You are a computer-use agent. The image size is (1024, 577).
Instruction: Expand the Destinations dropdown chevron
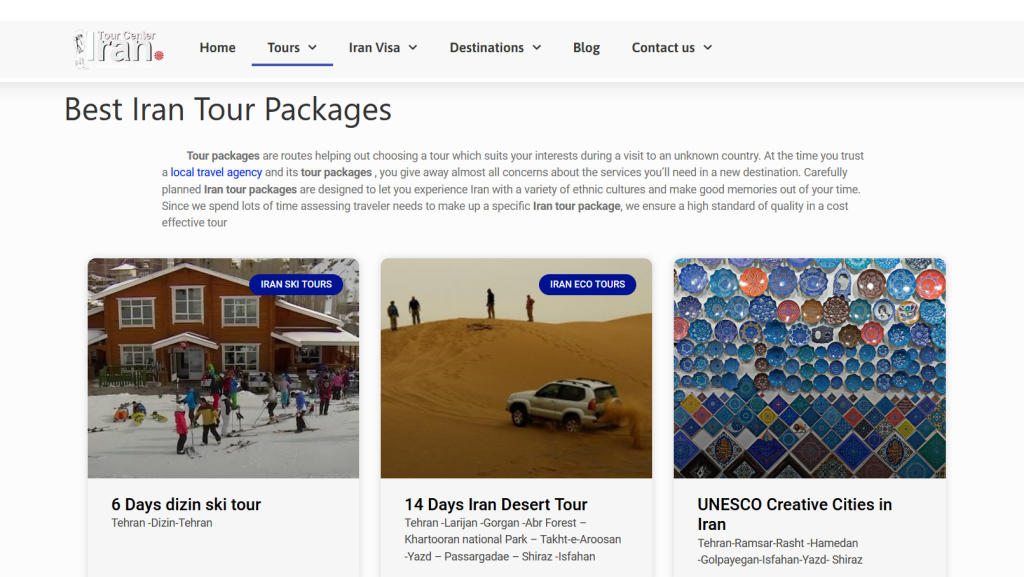pos(537,48)
